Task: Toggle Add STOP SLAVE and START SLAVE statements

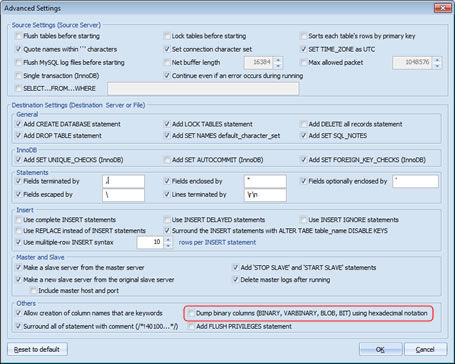Action: [x=235, y=268]
